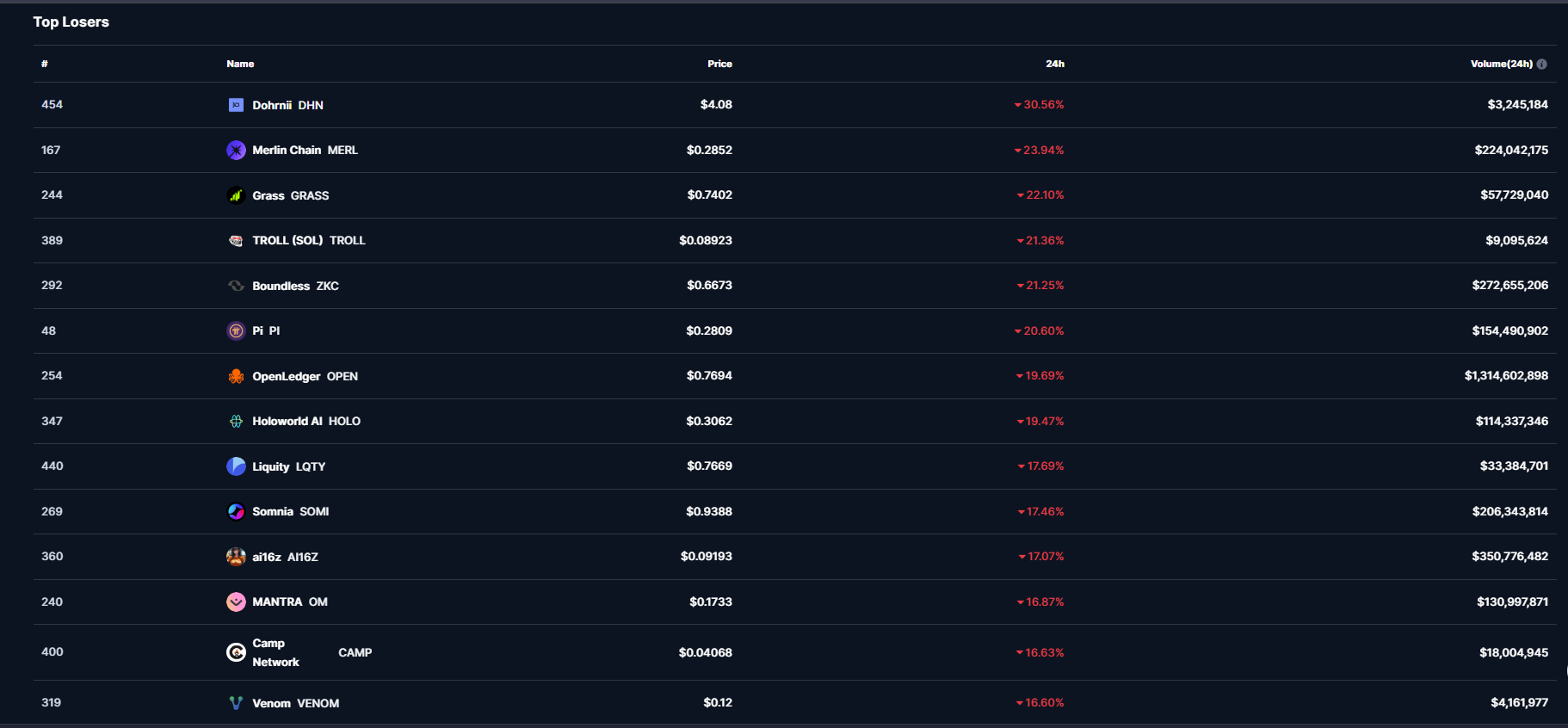Click the MANTRA pink logo icon
This screenshot has height=728, width=1568.
(236, 602)
